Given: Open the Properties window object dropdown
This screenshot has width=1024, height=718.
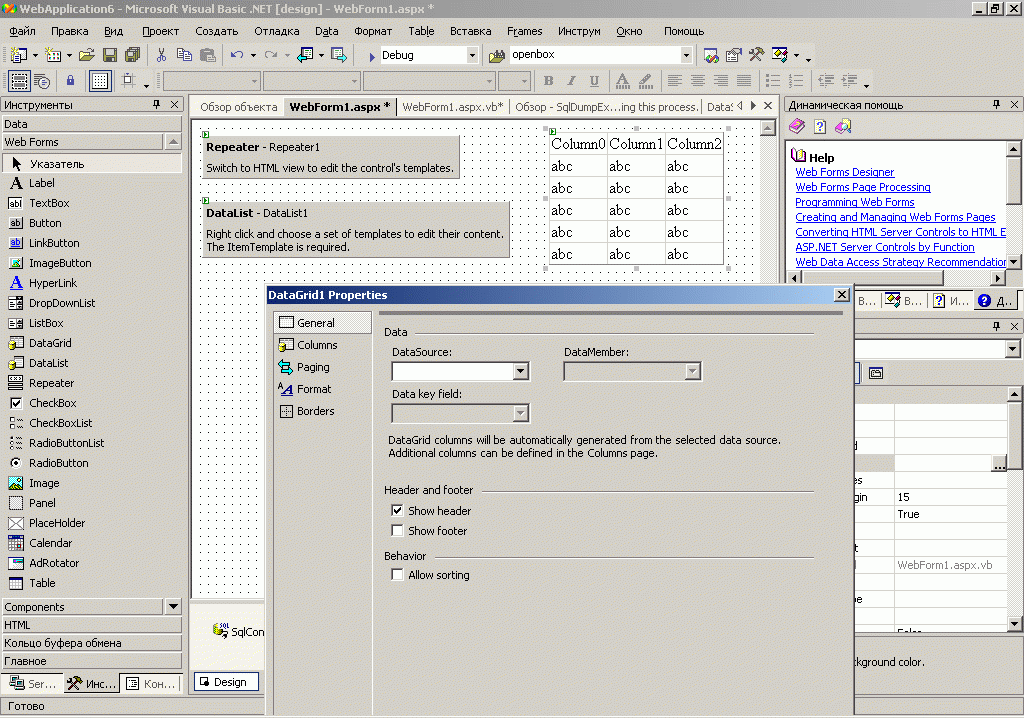Looking at the screenshot, I should click(1012, 350).
